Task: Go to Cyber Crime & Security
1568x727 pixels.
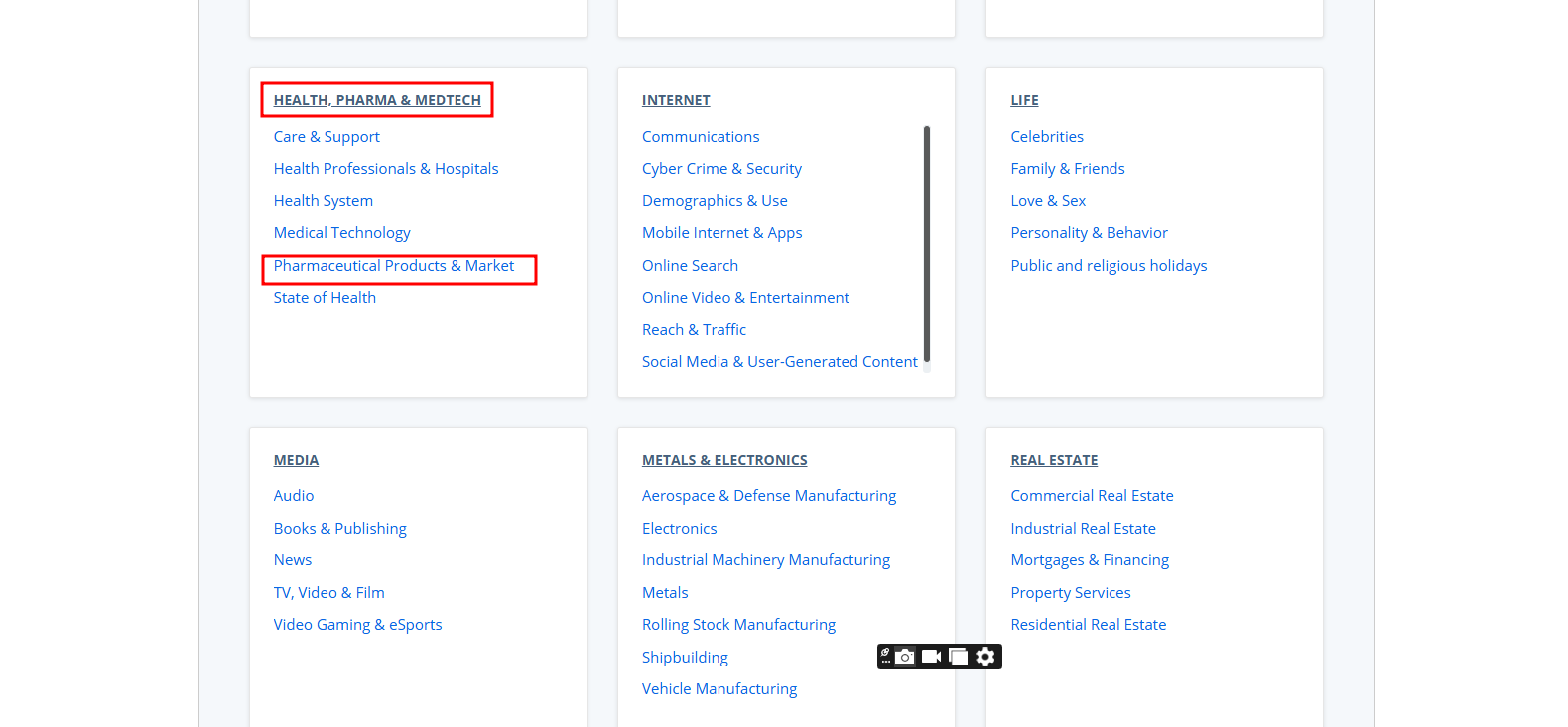Action: pyautogui.click(x=721, y=169)
